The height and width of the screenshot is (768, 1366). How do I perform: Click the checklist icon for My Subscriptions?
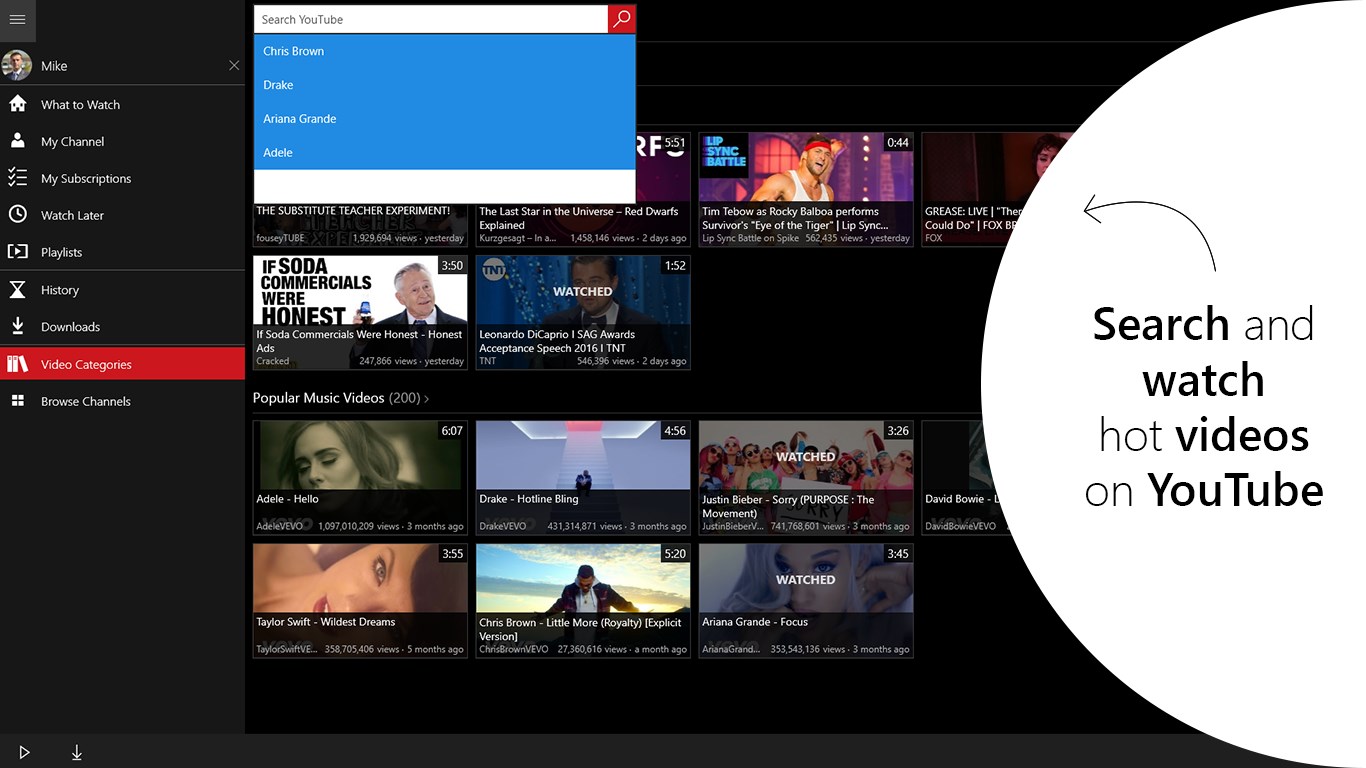point(17,178)
